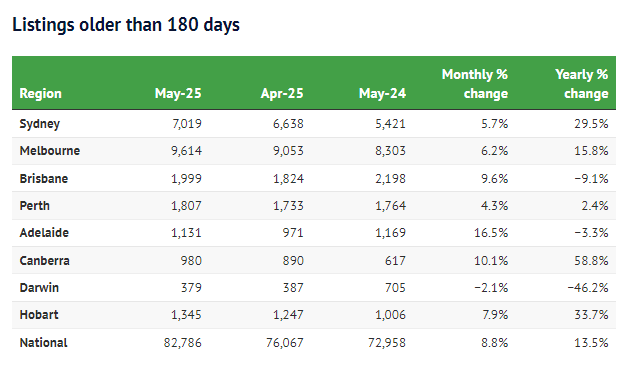Select the Adelaide row label
Image resolution: width=625 pixels, height=366 pixels.
(x=44, y=233)
